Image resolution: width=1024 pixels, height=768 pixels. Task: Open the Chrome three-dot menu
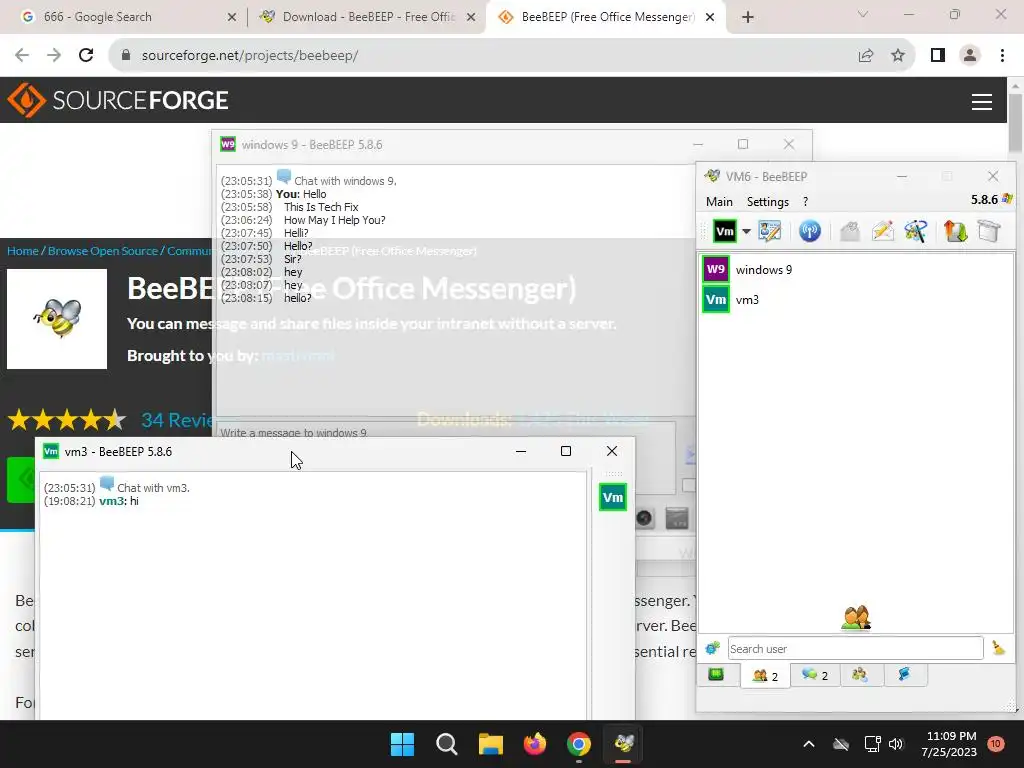coord(1002,56)
